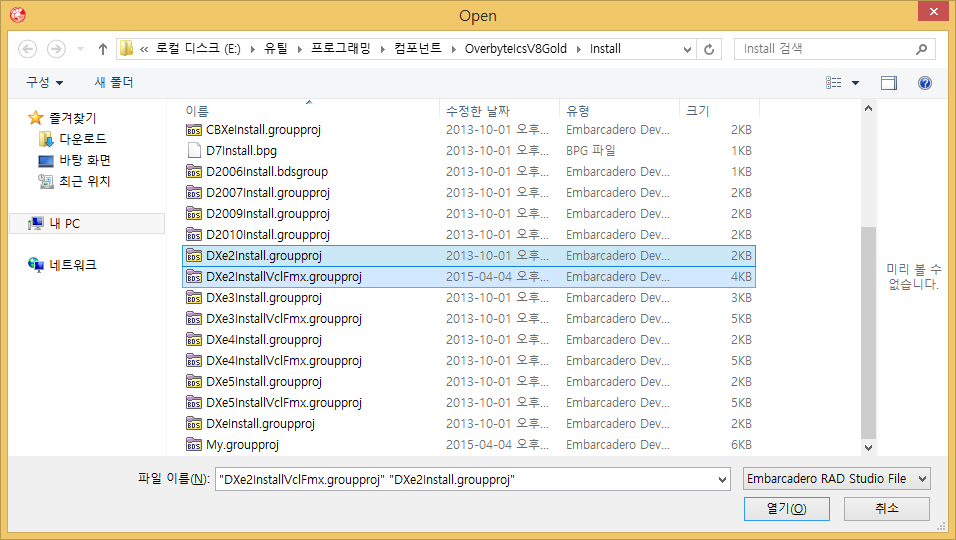Refresh the current folder listing
Image resolution: width=956 pixels, height=540 pixels.
tap(710, 49)
